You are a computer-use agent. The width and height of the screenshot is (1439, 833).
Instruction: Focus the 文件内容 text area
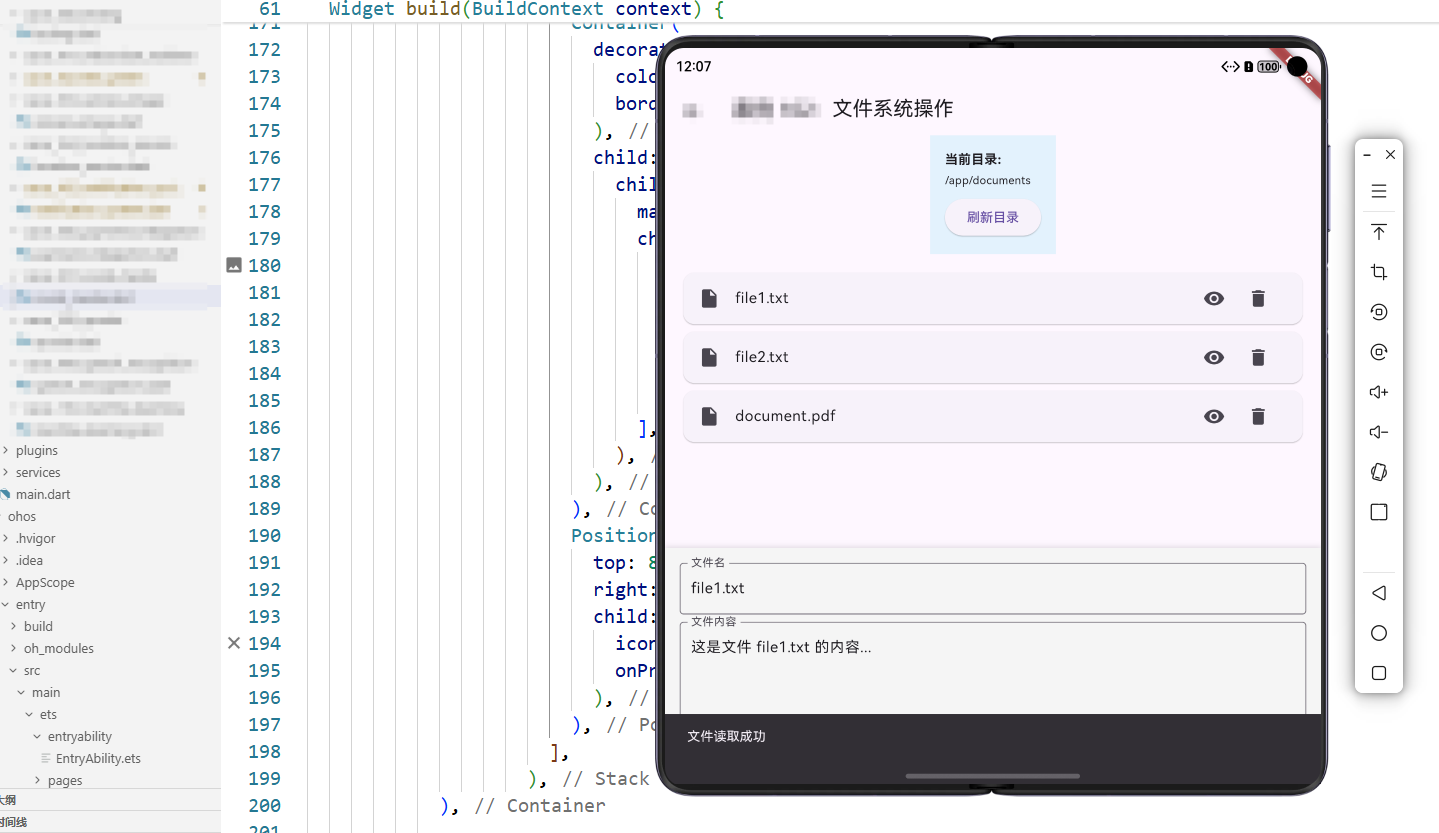[992, 668]
